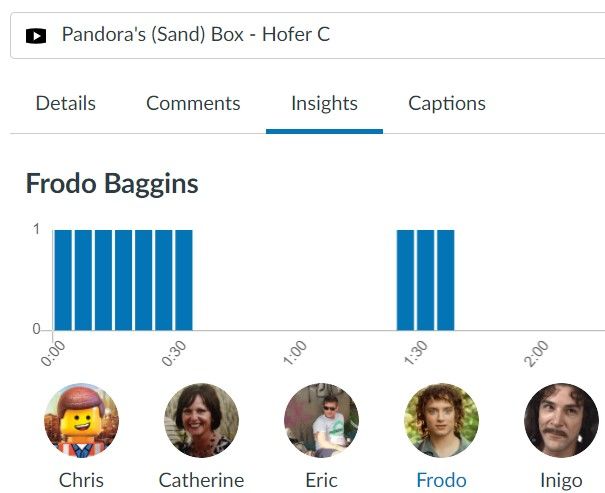Click the highlighted Frodo name
Screen dimensions: 605x493
click(441, 480)
